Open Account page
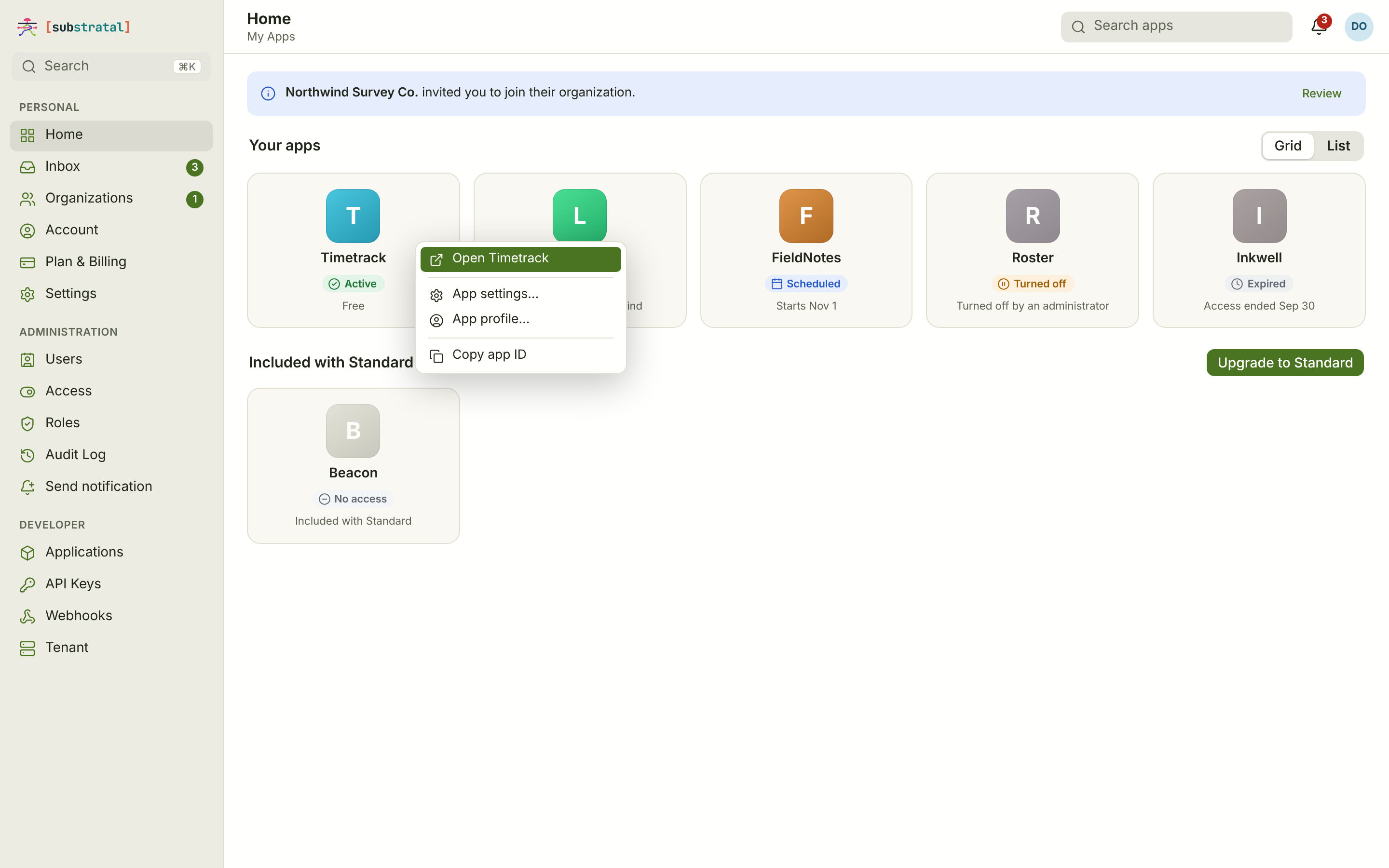The height and width of the screenshot is (868, 1389). point(111,230)
